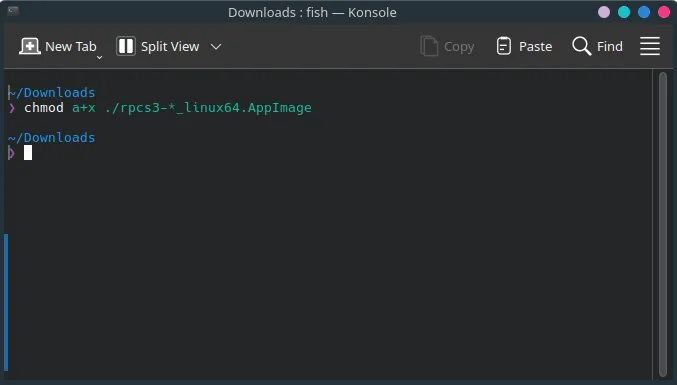Click the chmod command text
Viewport: 677px width, 385px height.
click(44, 107)
